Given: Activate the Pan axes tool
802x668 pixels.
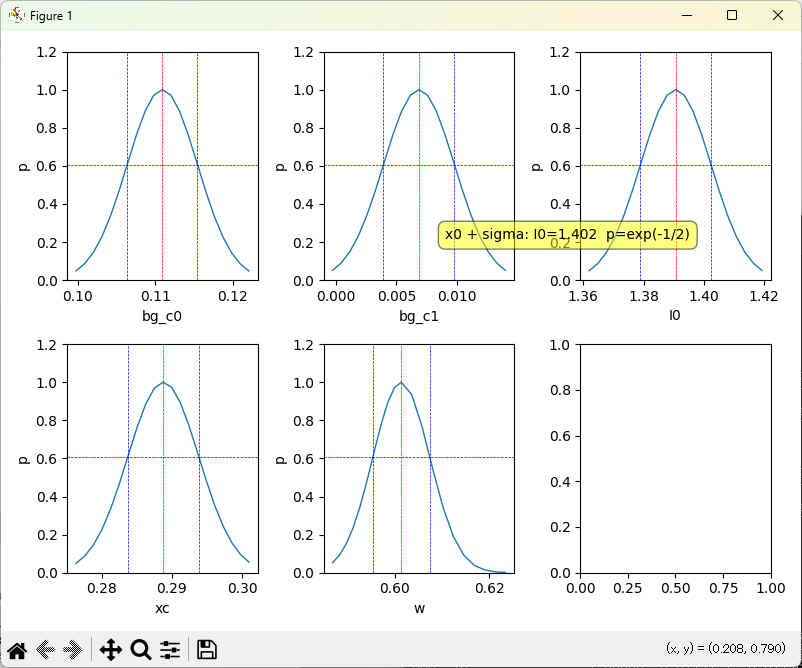Looking at the screenshot, I should point(110,650).
